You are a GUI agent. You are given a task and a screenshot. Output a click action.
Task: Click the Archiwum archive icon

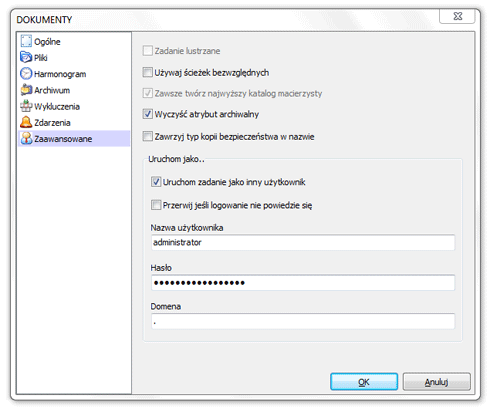coord(26,90)
